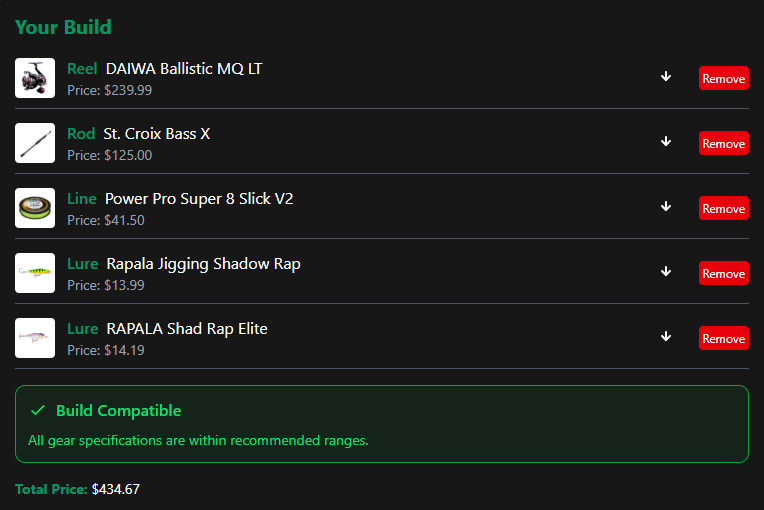The width and height of the screenshot is (764, 510).
Task: Click the DAIWA Ballistic MQ LT name
Action: click(184, 69)
